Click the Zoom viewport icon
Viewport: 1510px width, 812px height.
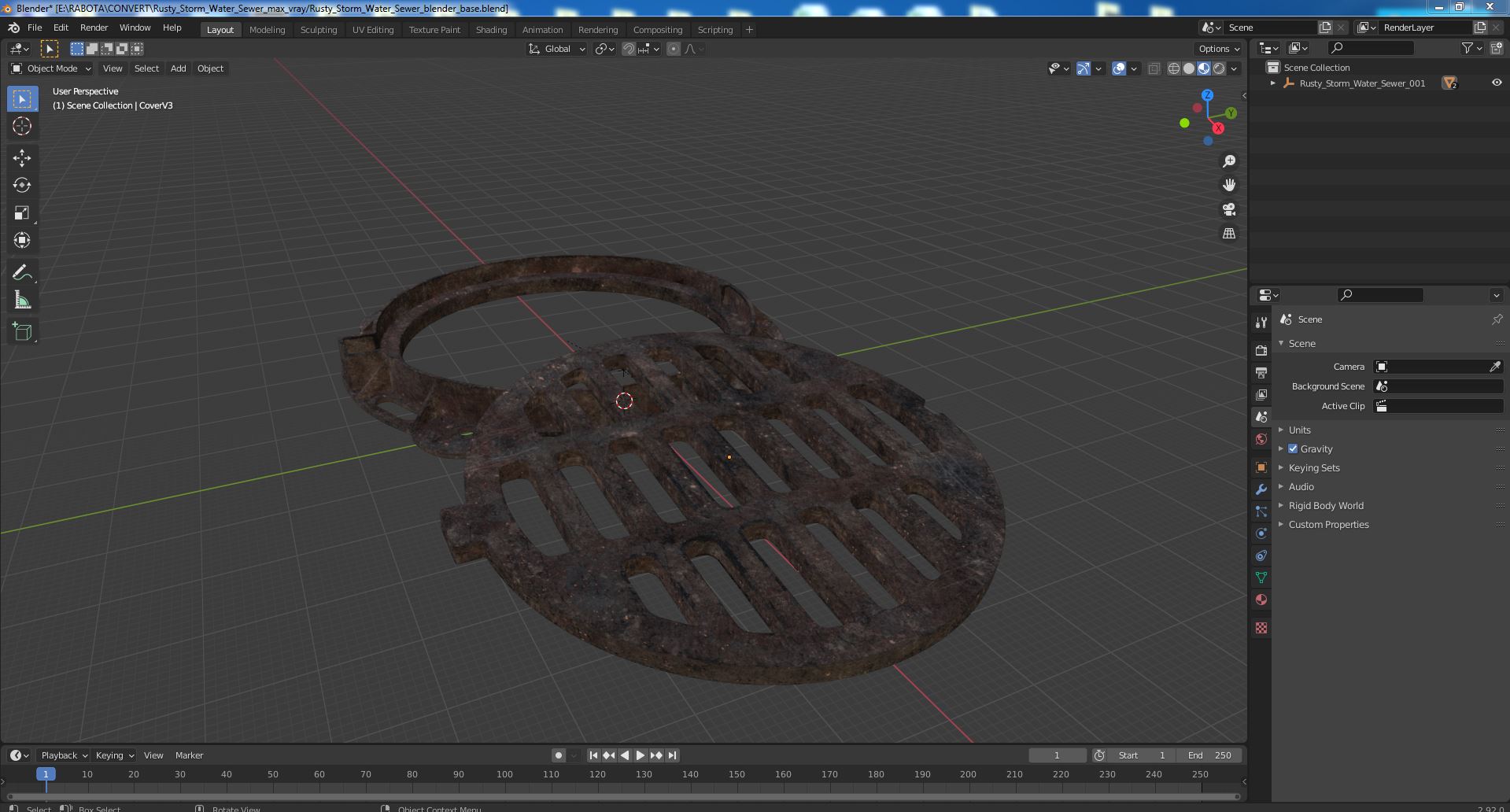point(1229,161)
